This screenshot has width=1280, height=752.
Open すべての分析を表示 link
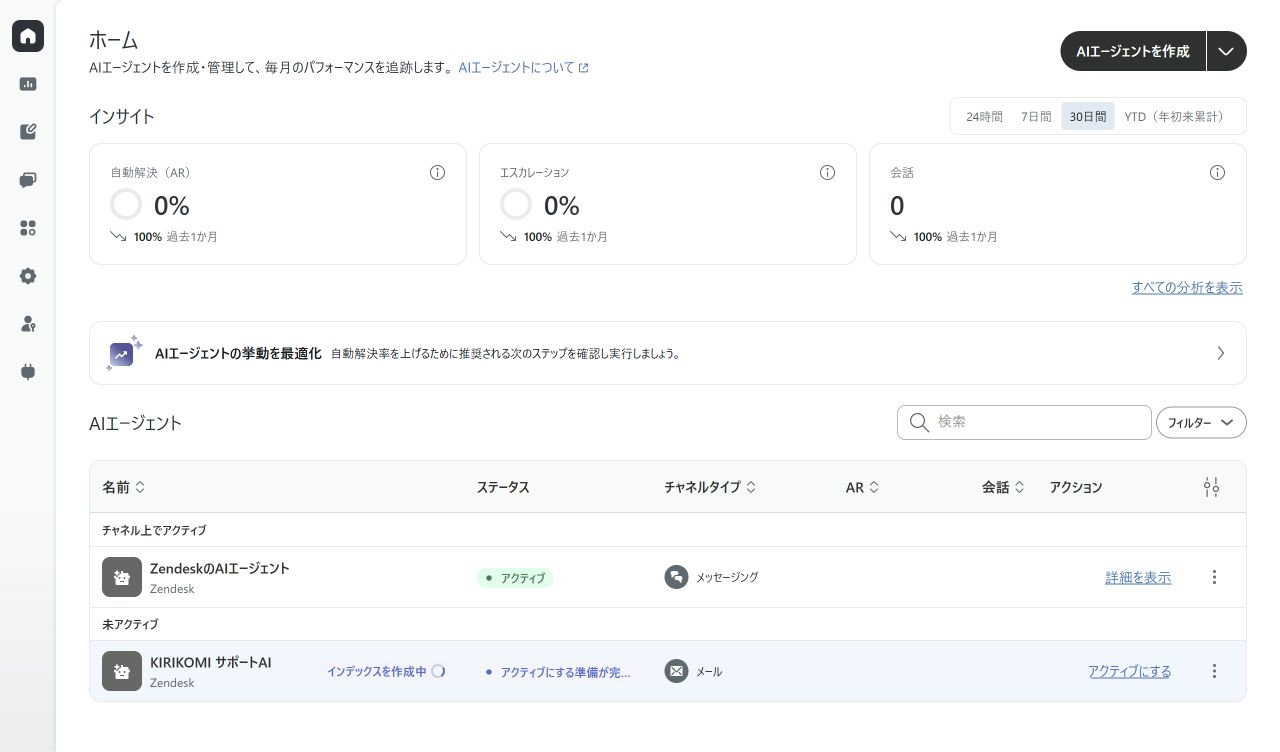(x=1187, y=287)
